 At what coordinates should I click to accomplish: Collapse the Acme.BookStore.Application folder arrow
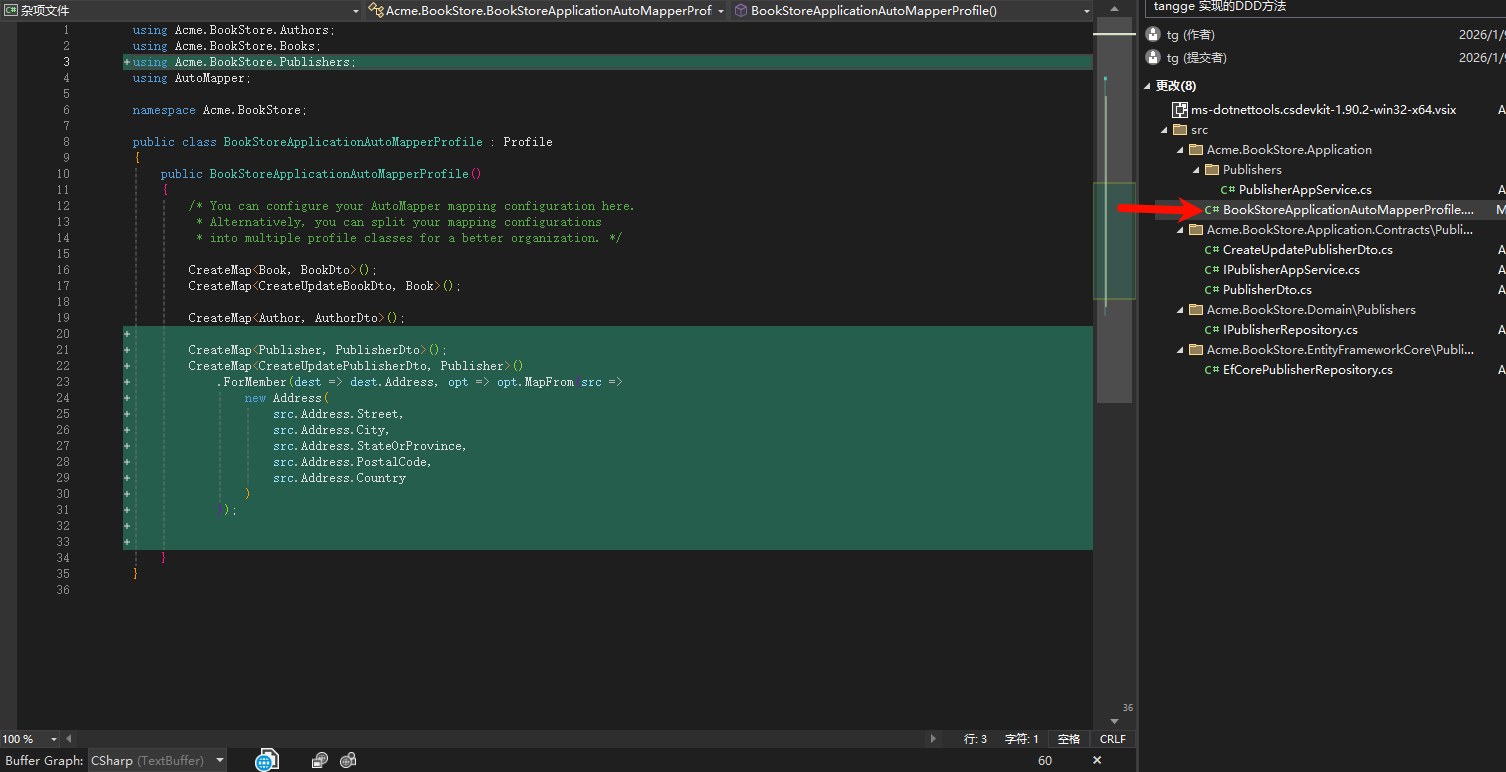(x=1180, y=150)
